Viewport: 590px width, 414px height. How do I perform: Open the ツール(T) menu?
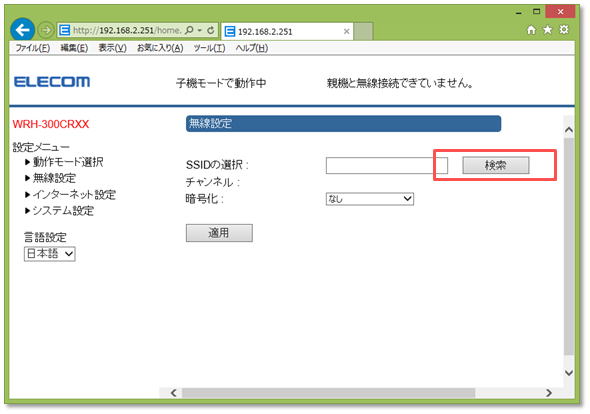click(x=209, y=48)
